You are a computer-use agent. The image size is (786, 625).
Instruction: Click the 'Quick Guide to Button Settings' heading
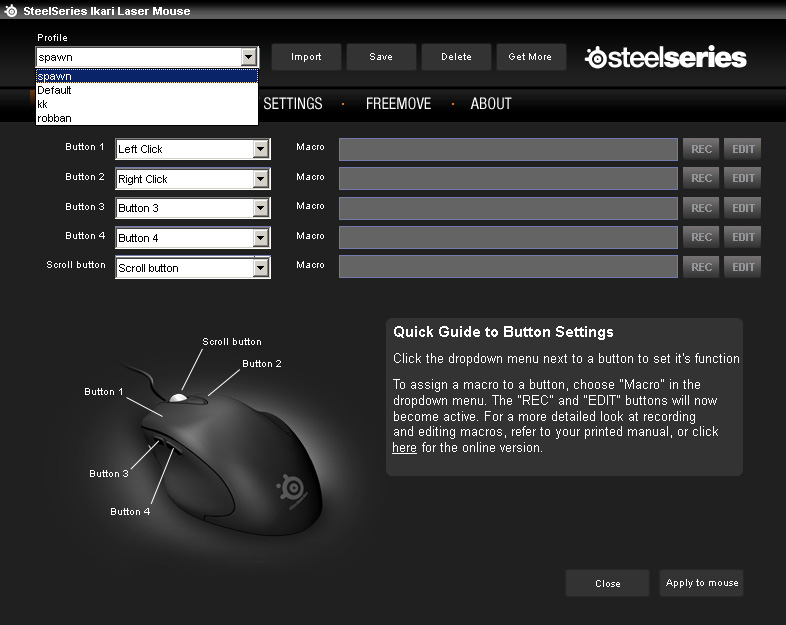tap(503, 332)
